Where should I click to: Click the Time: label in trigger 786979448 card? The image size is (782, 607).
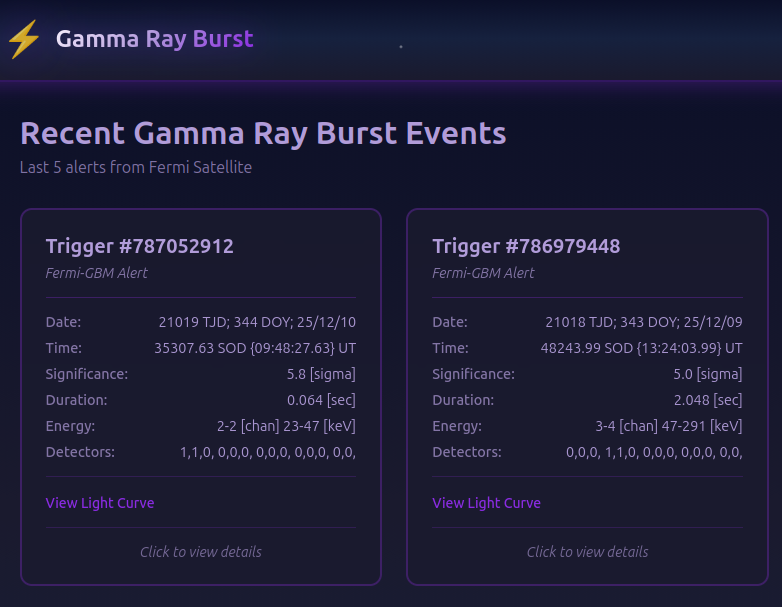point(450,348)
